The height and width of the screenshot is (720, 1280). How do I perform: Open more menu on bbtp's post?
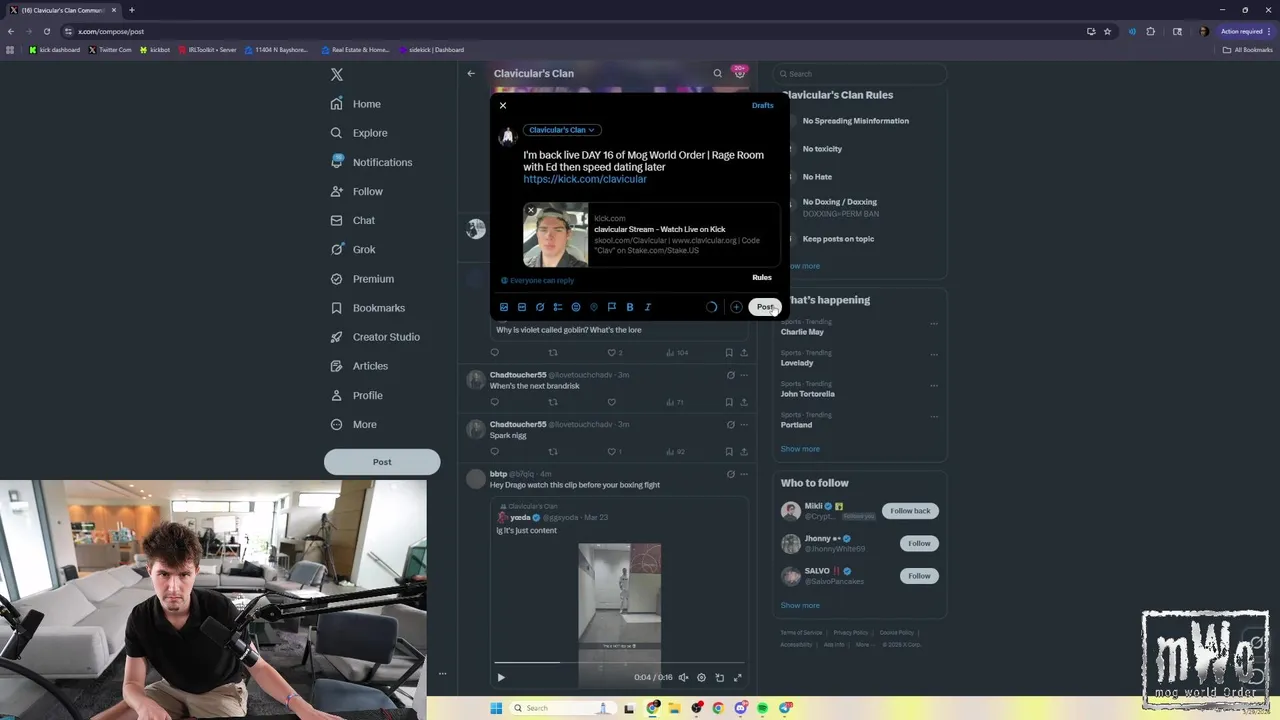[743, 474]
